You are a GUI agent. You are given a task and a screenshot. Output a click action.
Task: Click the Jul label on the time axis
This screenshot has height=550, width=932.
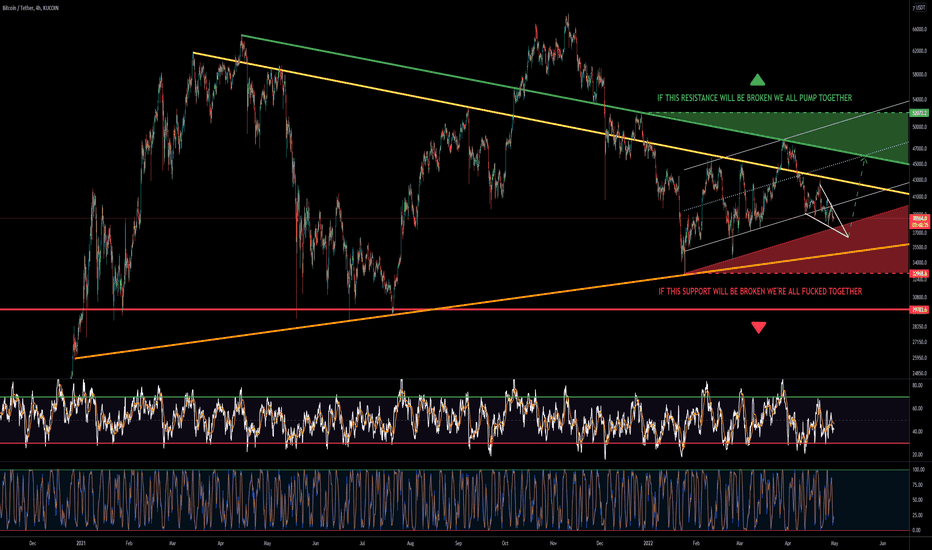362,543
